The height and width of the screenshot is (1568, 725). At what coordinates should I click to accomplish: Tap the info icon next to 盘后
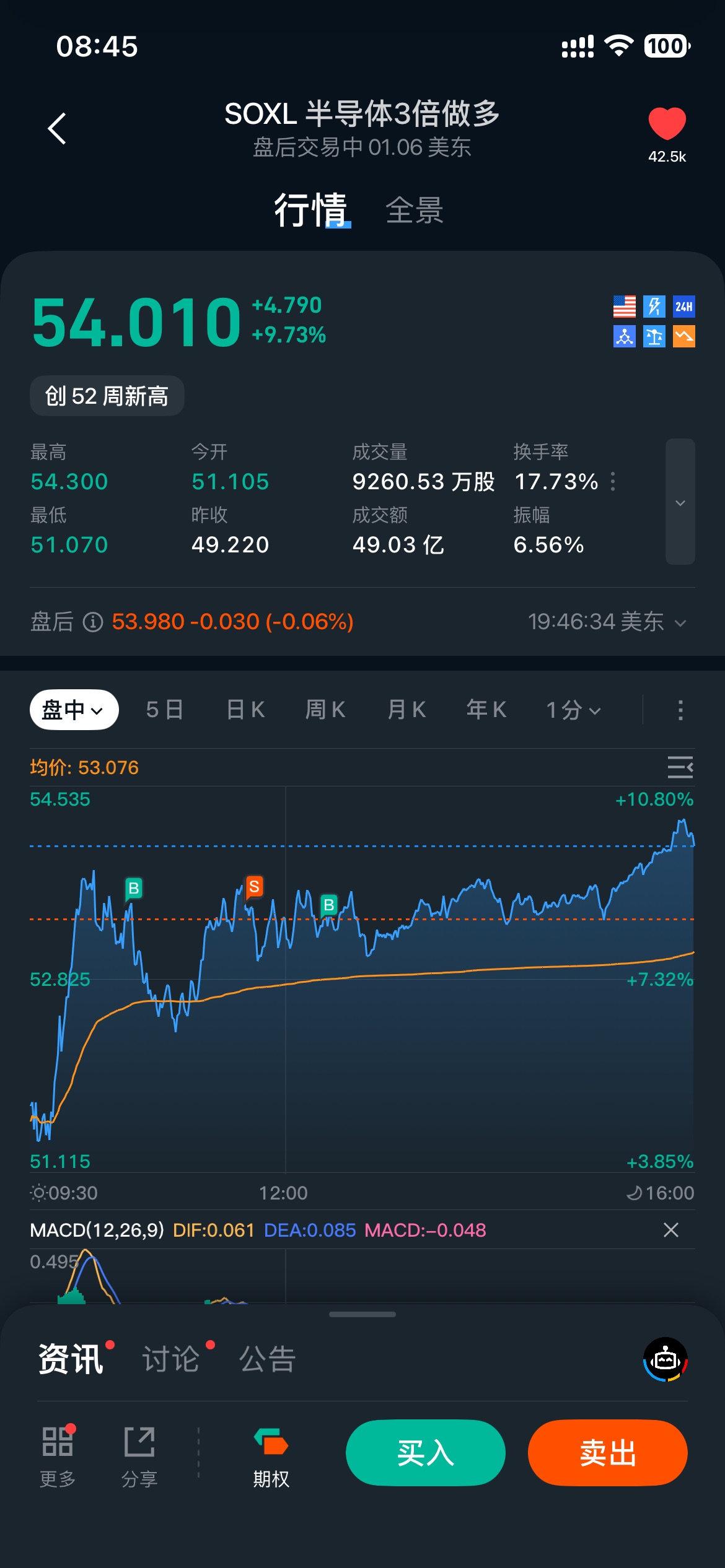pos(93,622)
